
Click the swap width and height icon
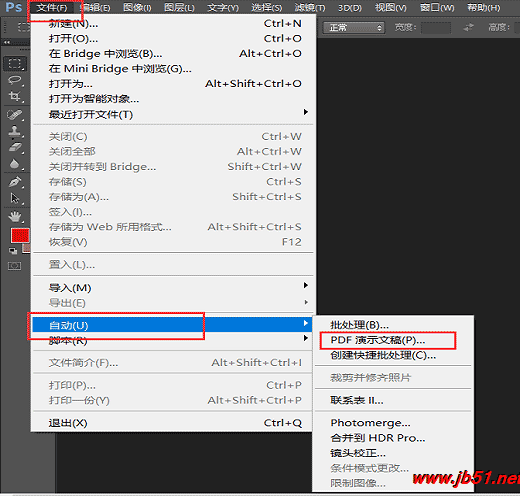coord(468,27)
